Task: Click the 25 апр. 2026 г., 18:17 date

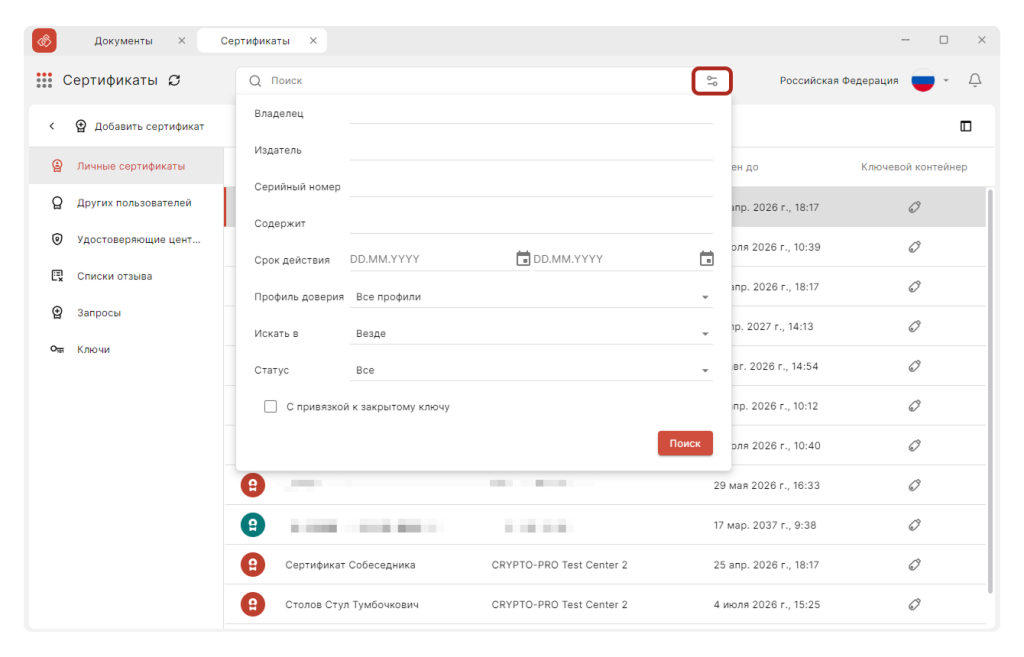Action: (x=766, y=565)
